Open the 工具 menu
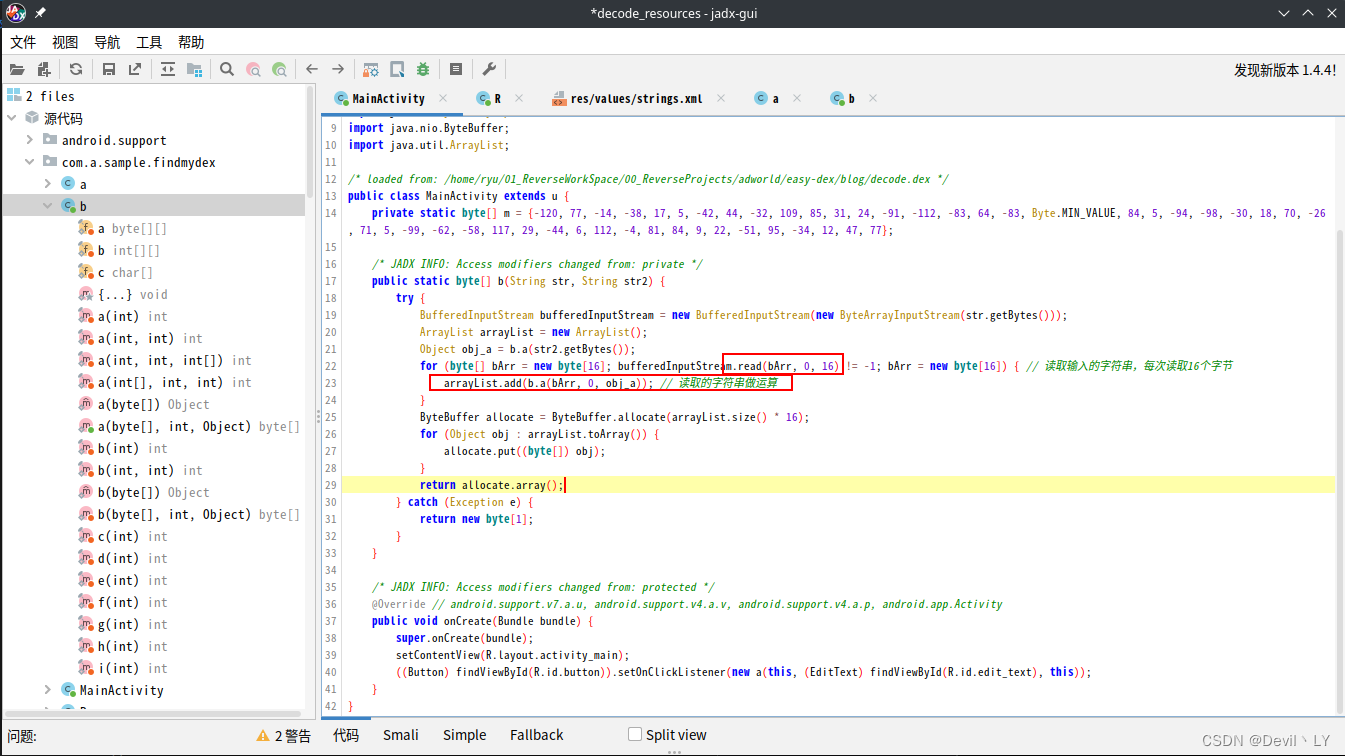This screenshot has width=1345, height=756. point(149,42)
